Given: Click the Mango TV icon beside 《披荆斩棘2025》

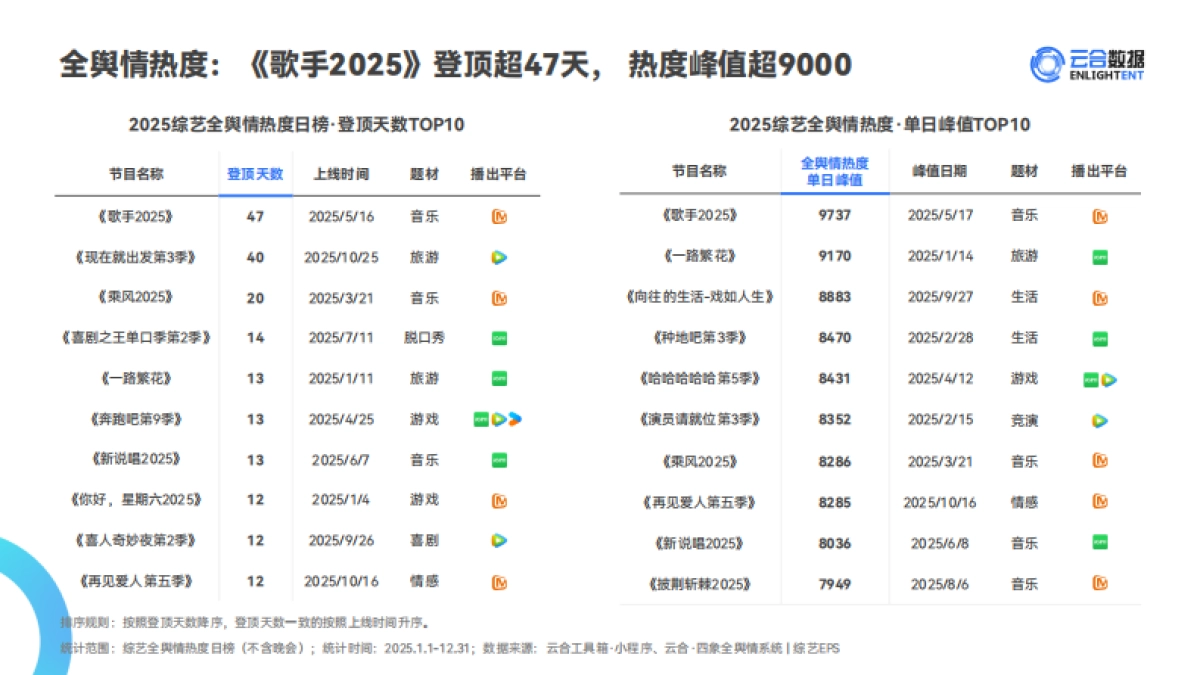Looking at the screenshot, I should [x=1100, y=583].
